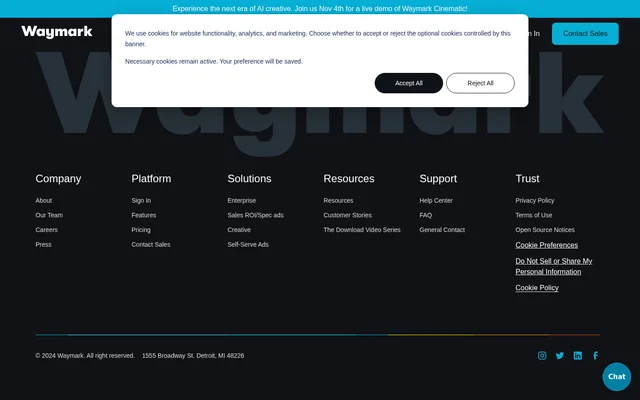Open Sales ROI/Spec ads link

point(256,215)
